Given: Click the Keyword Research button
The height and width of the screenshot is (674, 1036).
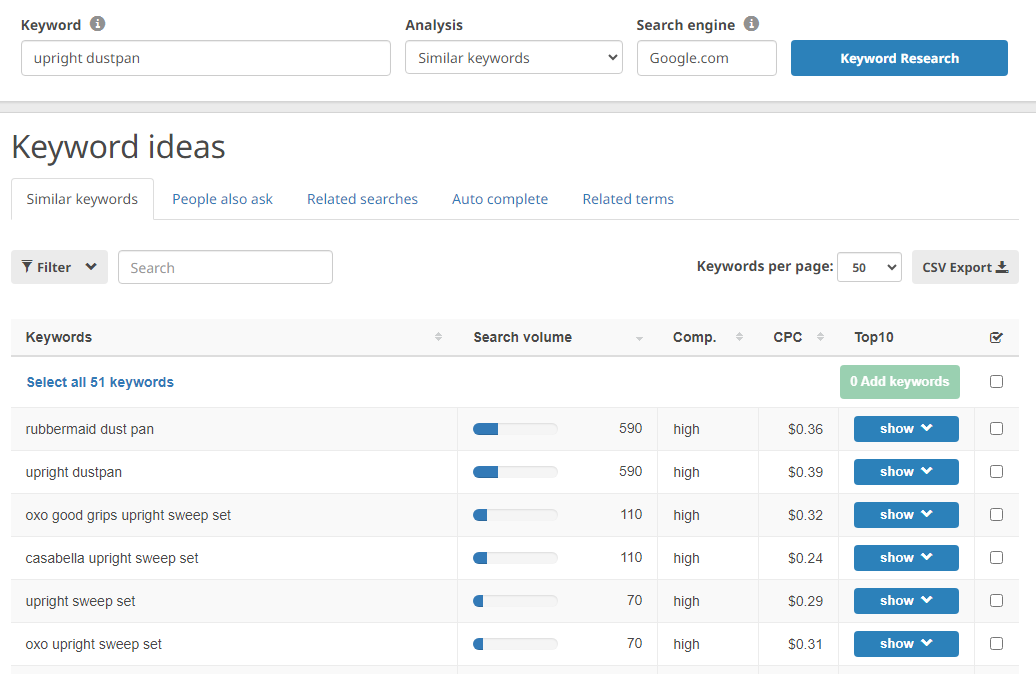Looking at the screenshot, I should point(898,58).
